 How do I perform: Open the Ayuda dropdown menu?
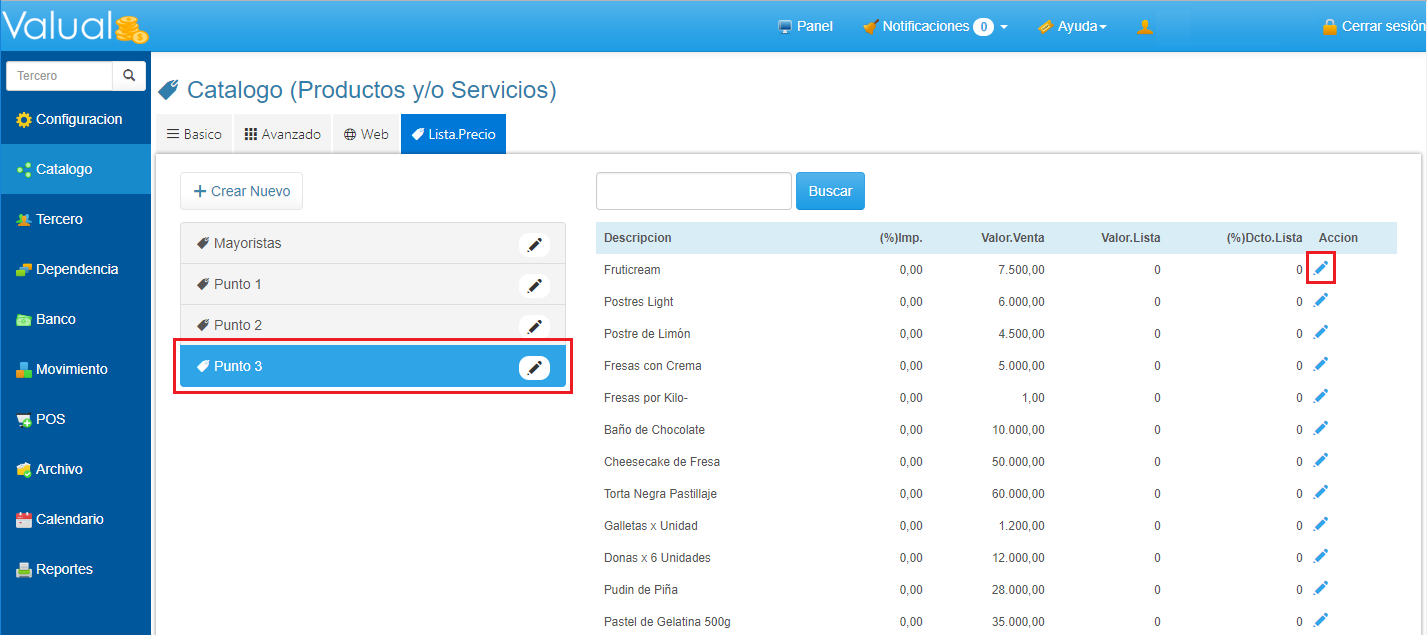point(1072,27)
